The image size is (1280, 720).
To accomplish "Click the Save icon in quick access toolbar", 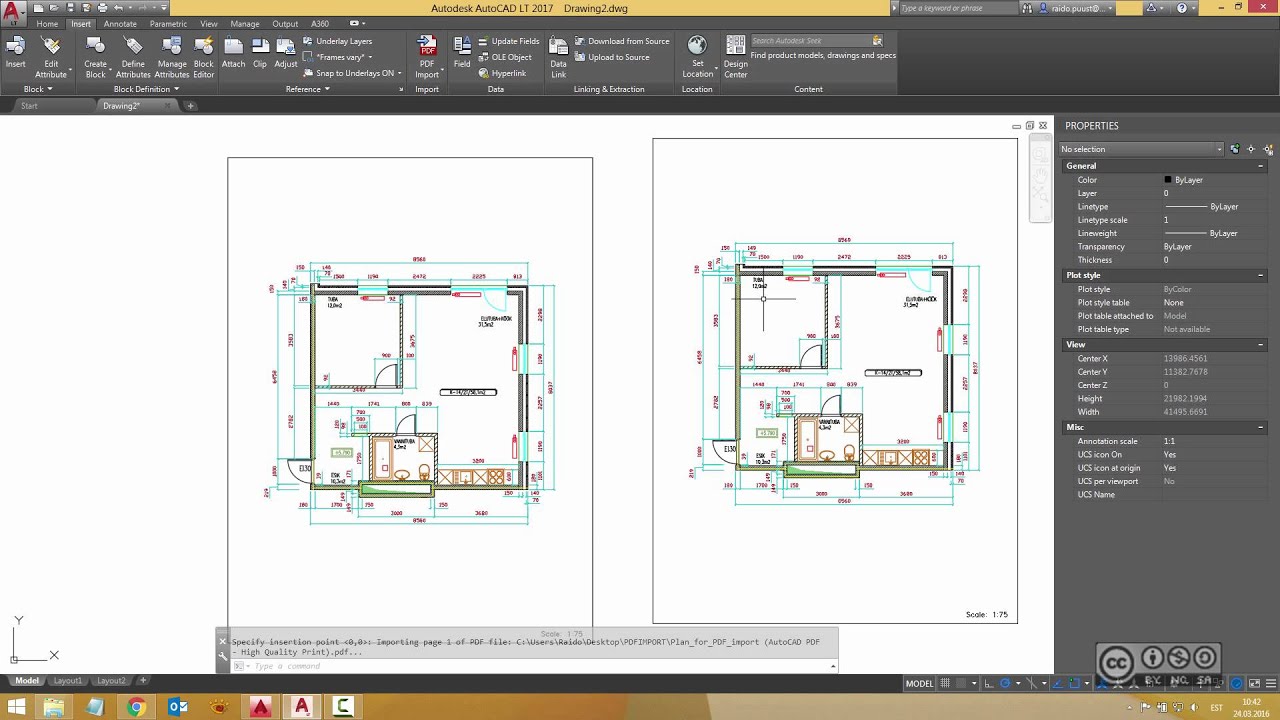I will click(x=70, y=8).
